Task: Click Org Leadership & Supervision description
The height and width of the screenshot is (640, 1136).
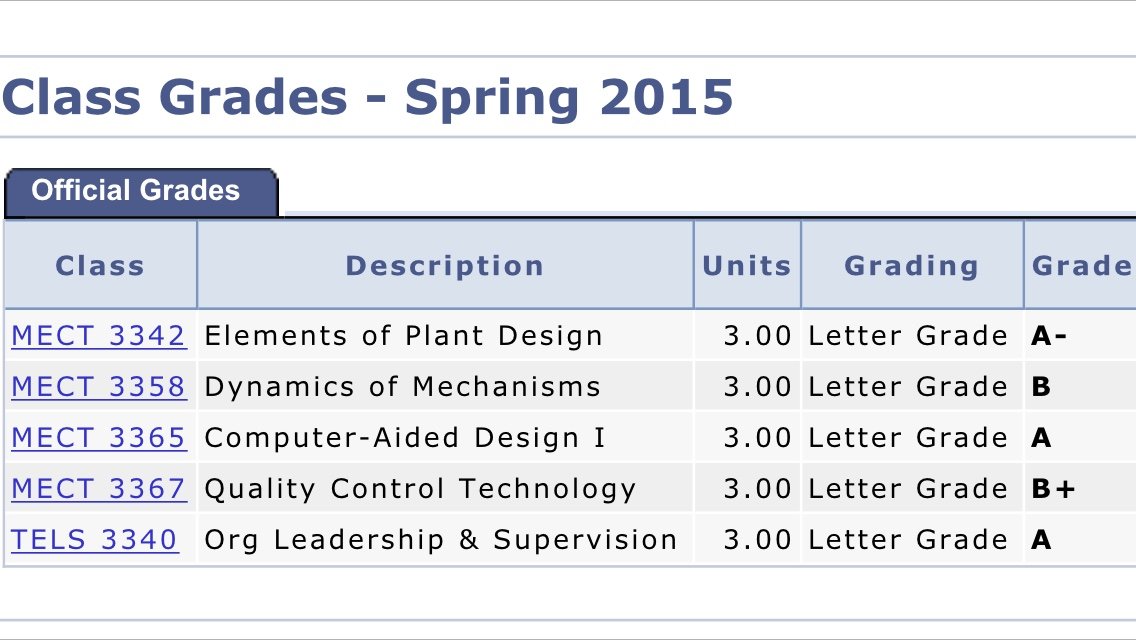Action: click(440, 540)
